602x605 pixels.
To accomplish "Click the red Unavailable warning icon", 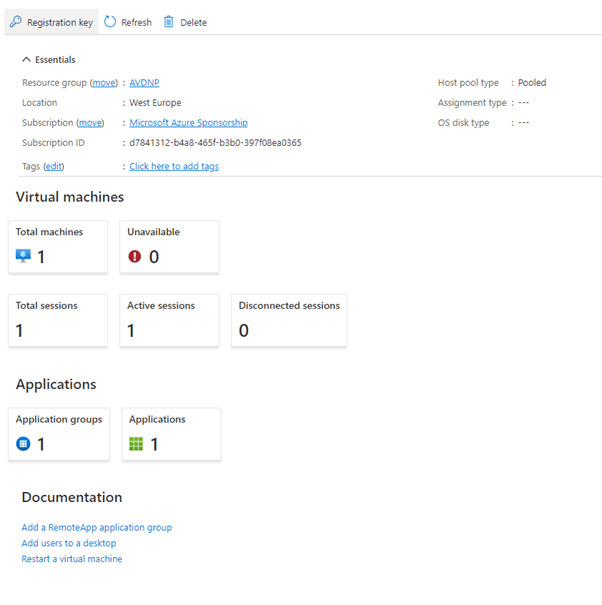I will (x=135, y=256).
